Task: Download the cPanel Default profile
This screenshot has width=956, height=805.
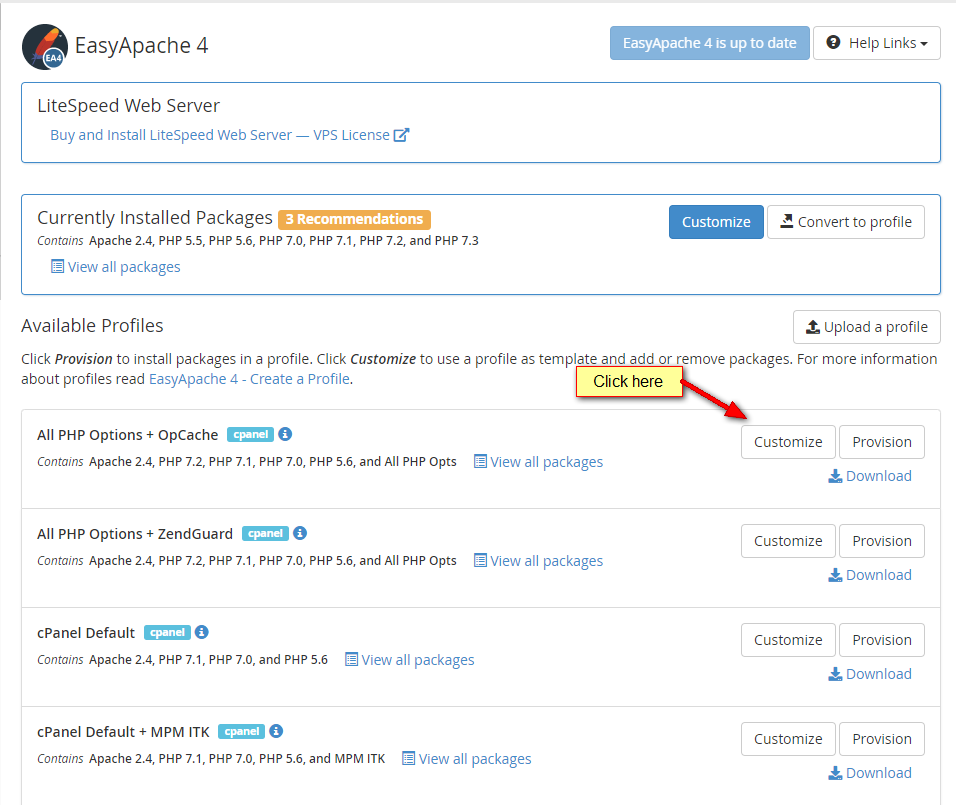Action: pos(870,674)
